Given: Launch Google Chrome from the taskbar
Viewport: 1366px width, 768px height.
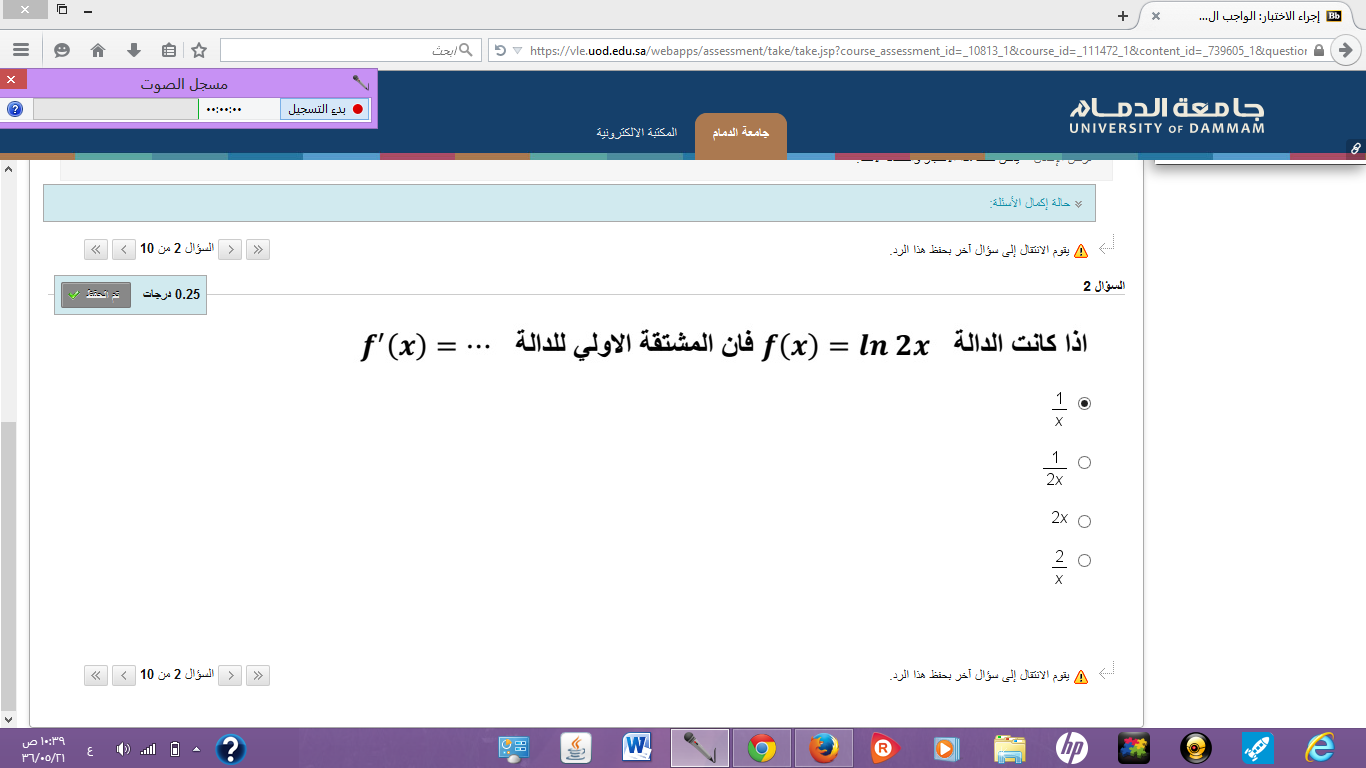Looking at the screenshot, I should 762,748.
